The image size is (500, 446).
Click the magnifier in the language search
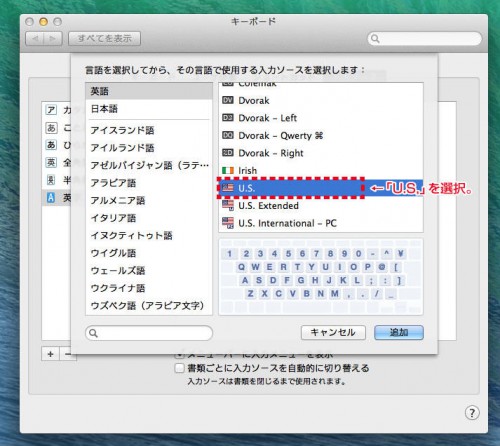click(94, 333)
